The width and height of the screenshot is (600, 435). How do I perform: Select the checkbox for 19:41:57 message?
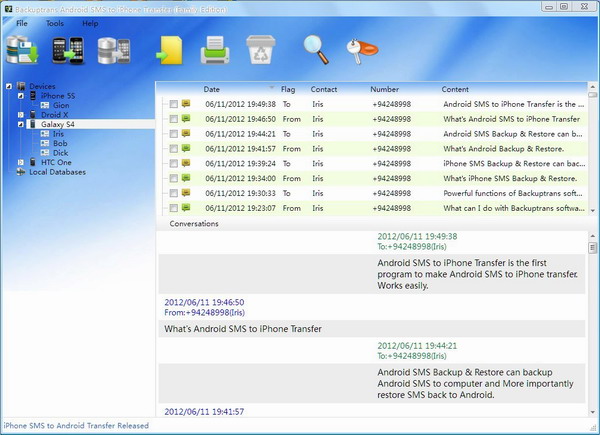pyautogui.click(x=174, y=149)
